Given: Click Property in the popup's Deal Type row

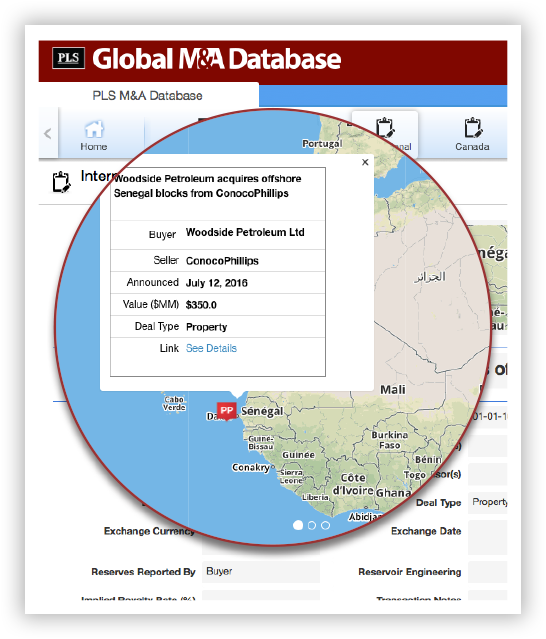Looking at the screenshot, I should click(x=206, y=327).
